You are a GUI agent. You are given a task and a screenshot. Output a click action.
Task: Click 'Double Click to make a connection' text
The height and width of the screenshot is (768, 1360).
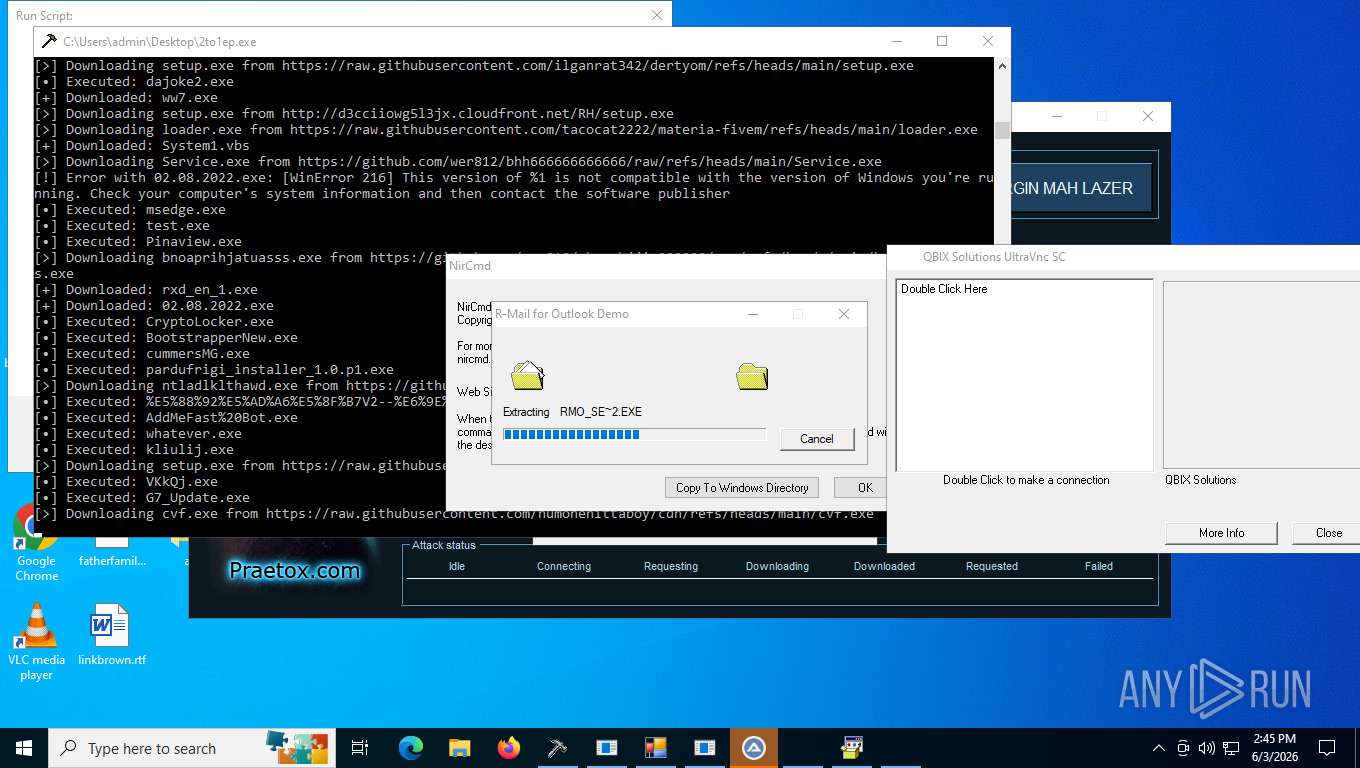click(1026, 480)
